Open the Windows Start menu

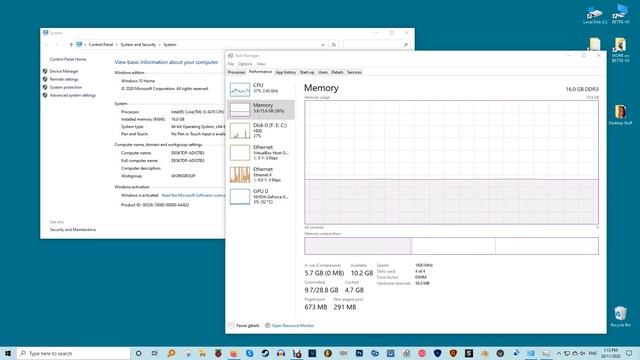point(8,353)
